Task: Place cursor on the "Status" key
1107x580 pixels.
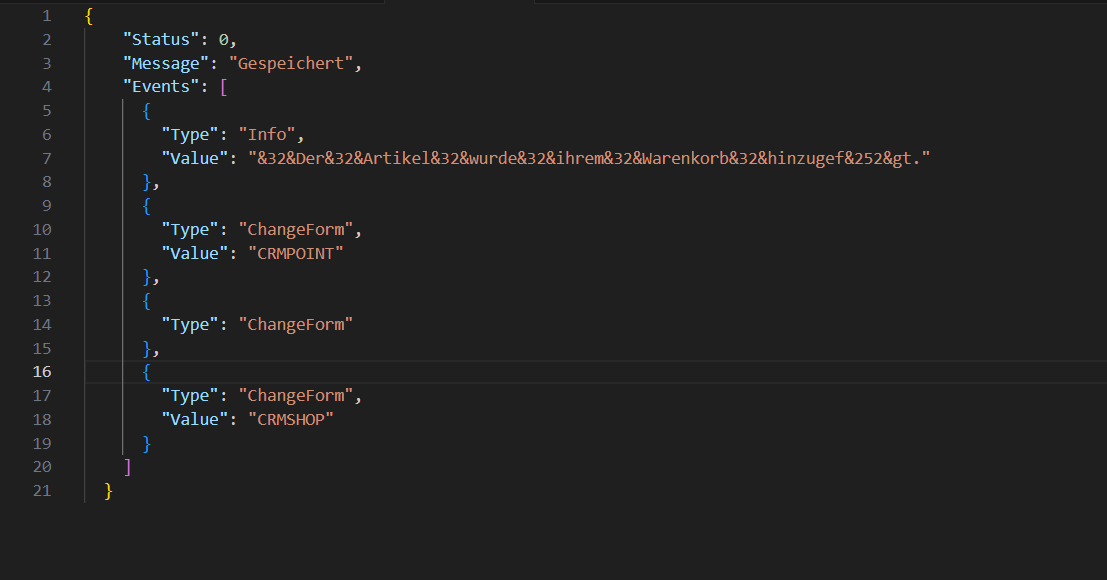Action: click(160, 40)
